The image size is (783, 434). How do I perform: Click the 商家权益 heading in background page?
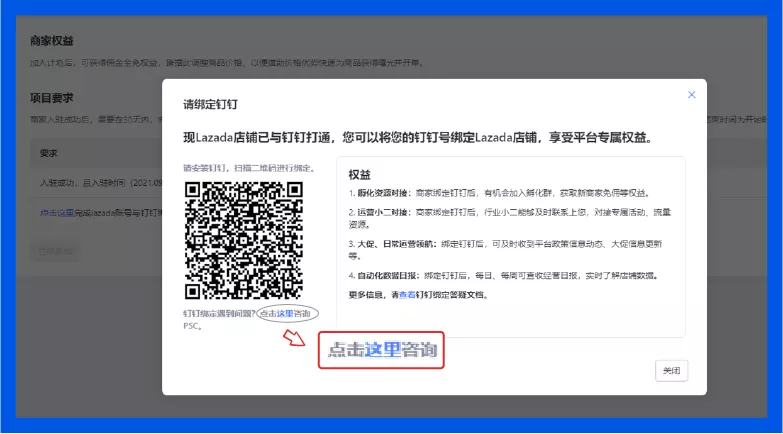point(51,41)
